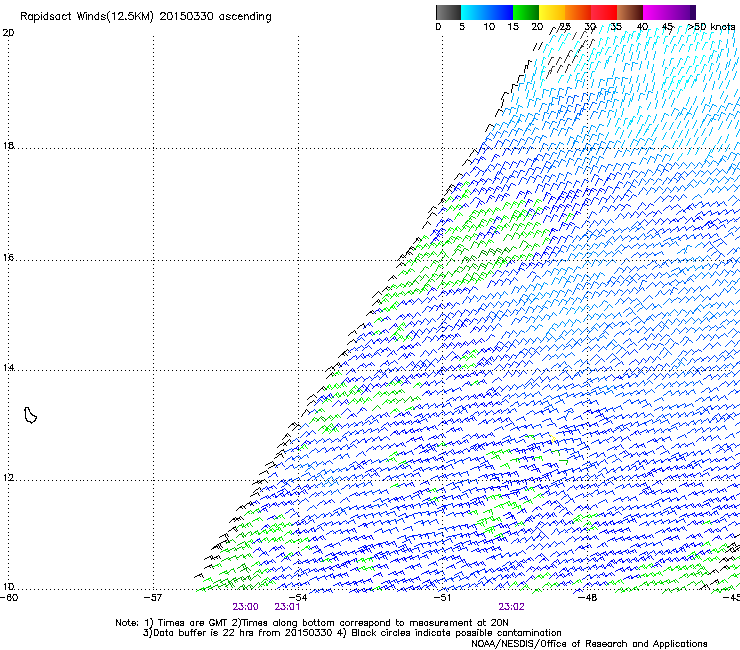Pick the yellow 20-25 knots legend color

coord(552,12)
